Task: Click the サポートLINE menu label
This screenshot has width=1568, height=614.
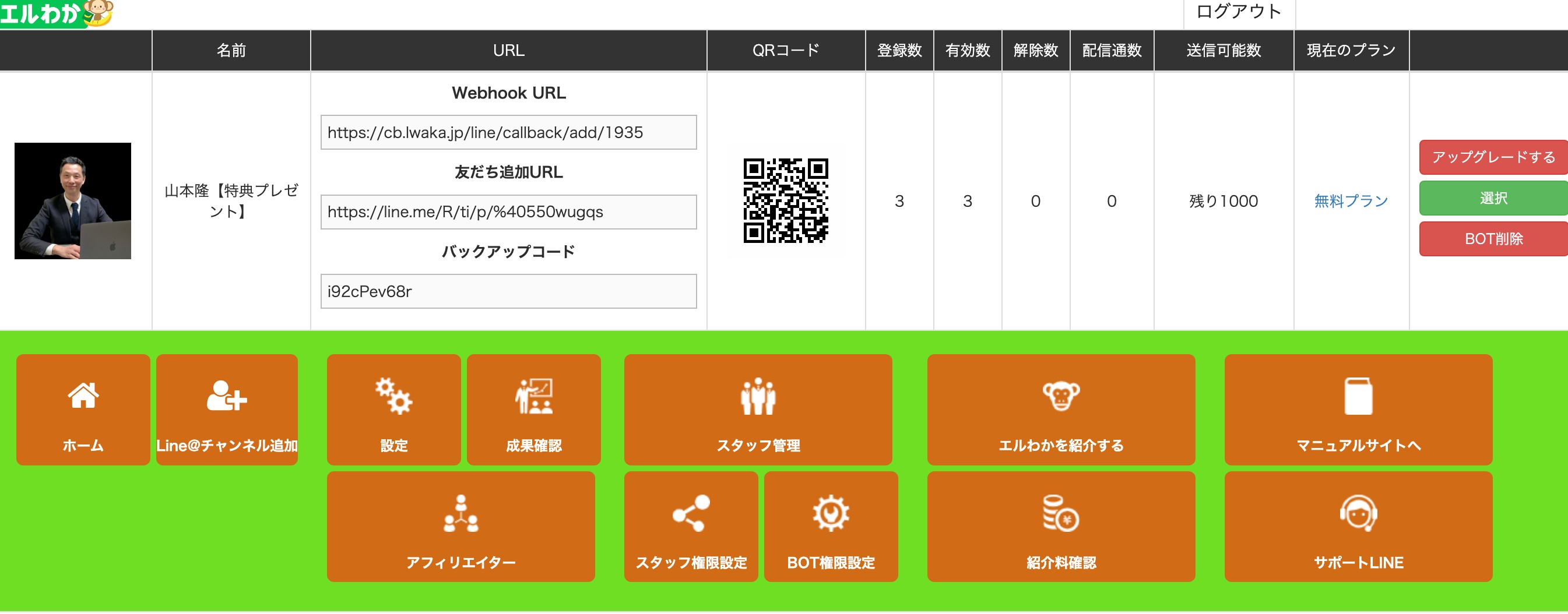Action: click(x=1358, y=562)
